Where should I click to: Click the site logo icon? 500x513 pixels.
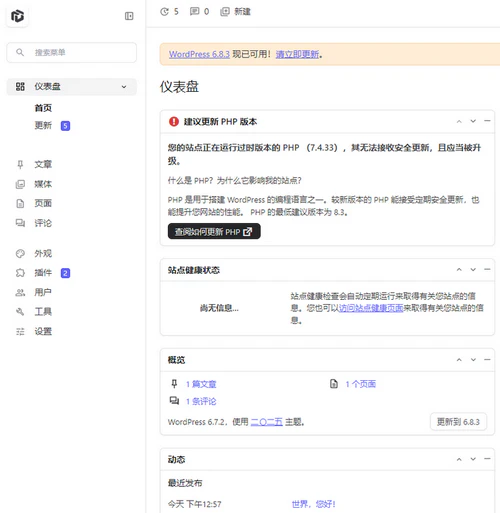coord(17,16)
